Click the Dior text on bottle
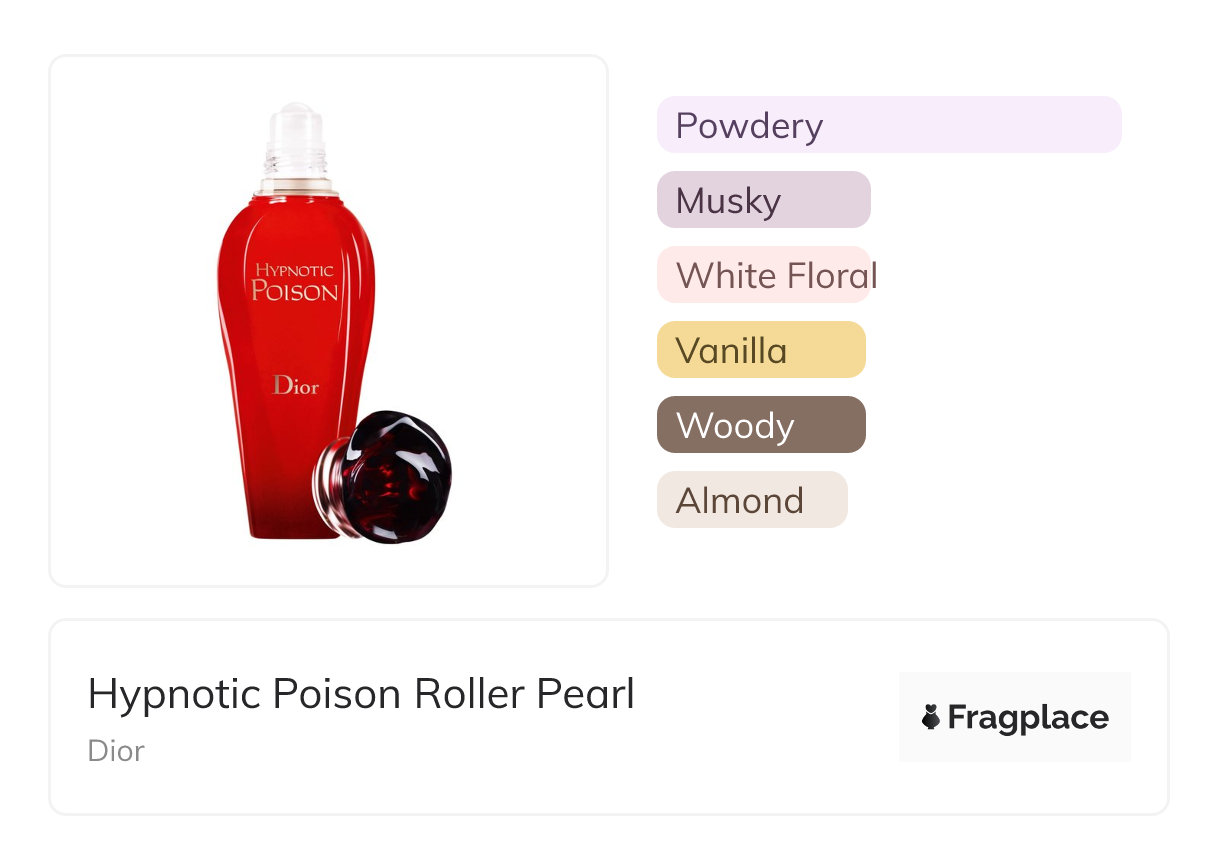This screenshot has height=864, width=1218. [x=296, y=385]
